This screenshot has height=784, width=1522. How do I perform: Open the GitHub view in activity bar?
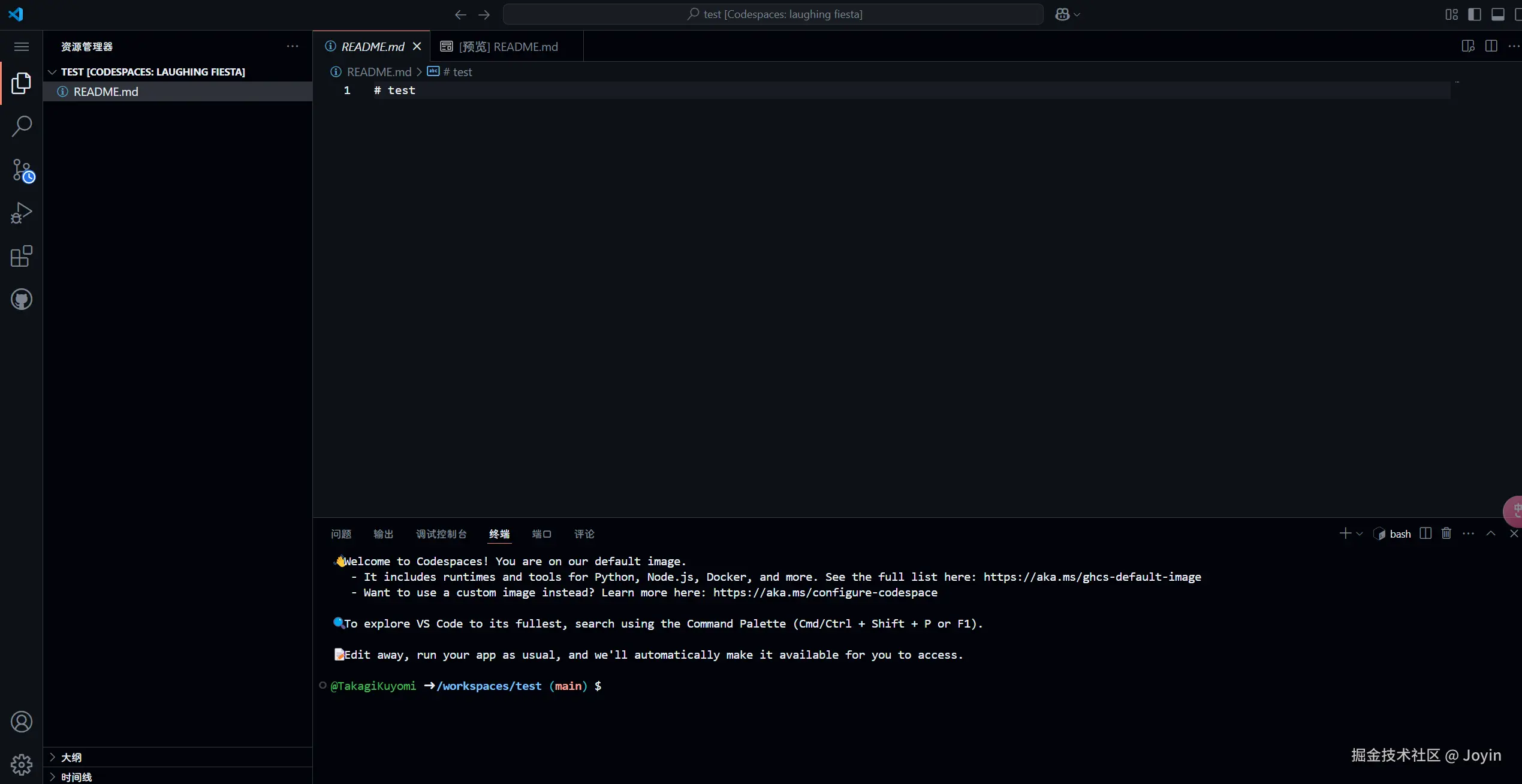[x=22, y=299]
